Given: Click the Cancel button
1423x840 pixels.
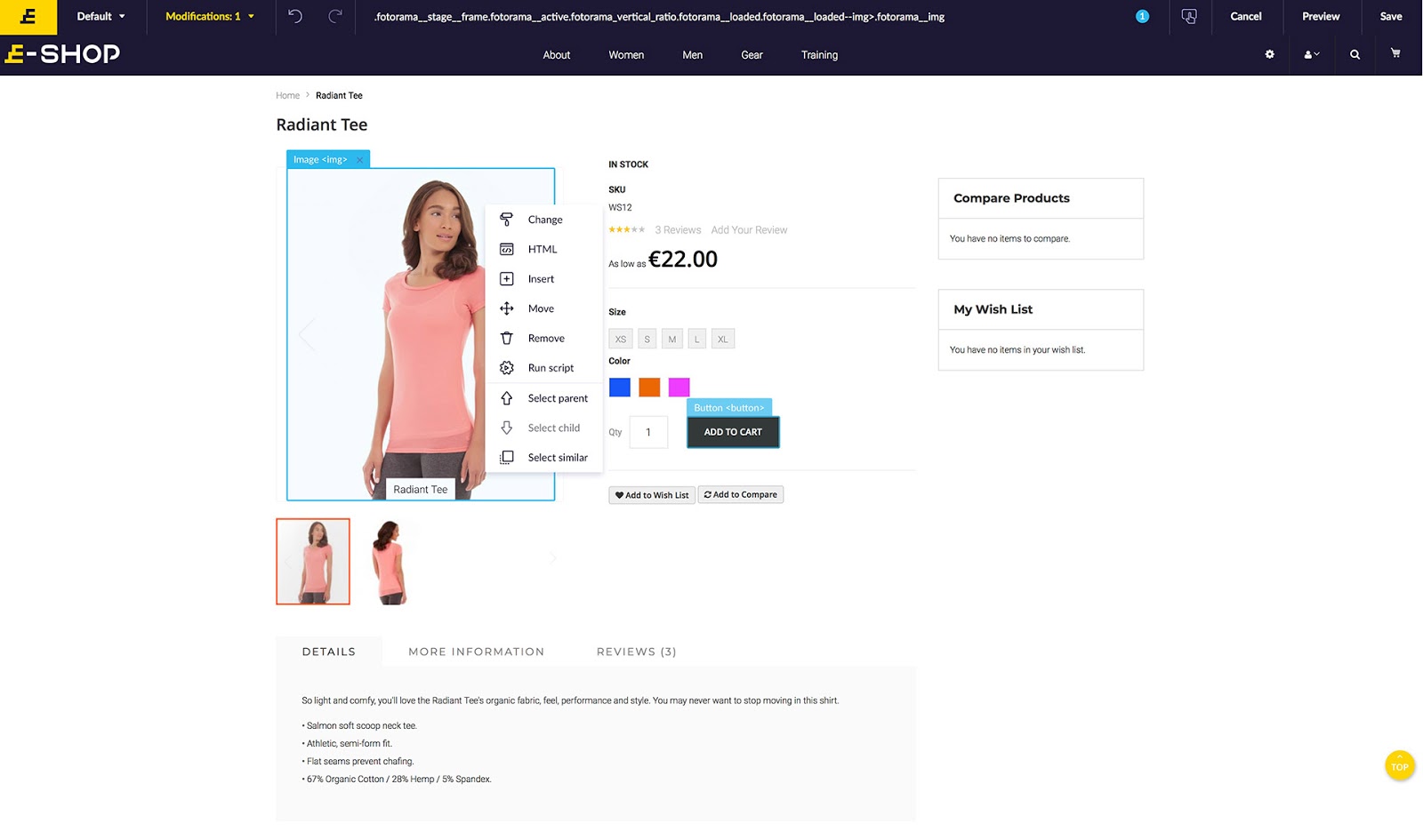Looking at the screenshot, I should (x=1245, y=16).
